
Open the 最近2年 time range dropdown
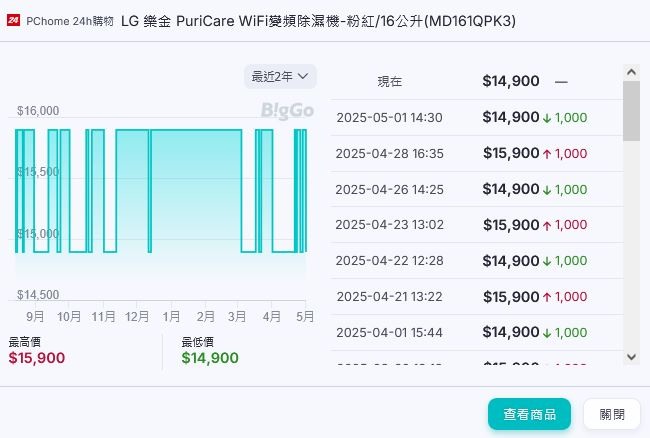point(280,77)
